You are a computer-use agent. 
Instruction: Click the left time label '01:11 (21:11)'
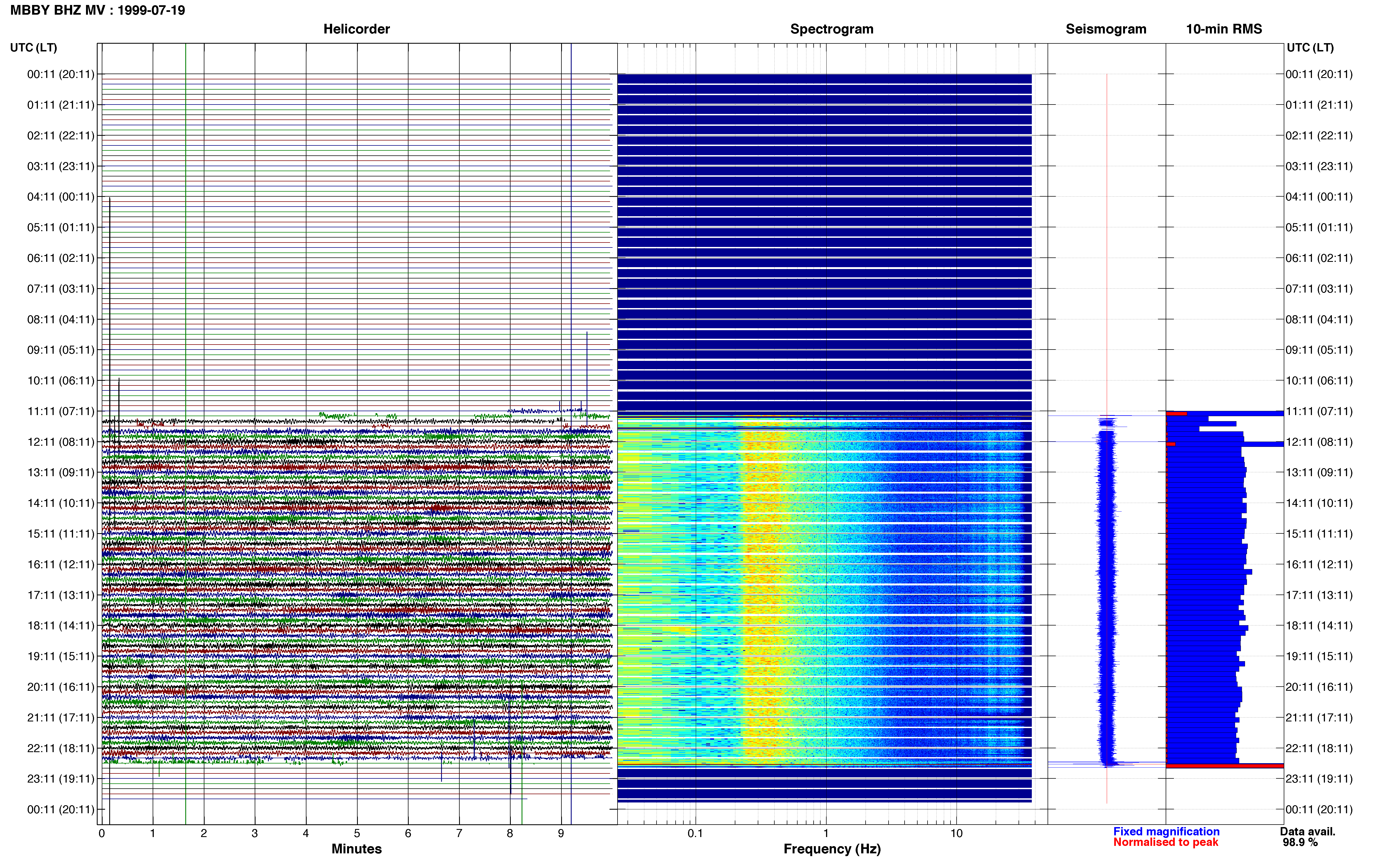coord(61,105)
